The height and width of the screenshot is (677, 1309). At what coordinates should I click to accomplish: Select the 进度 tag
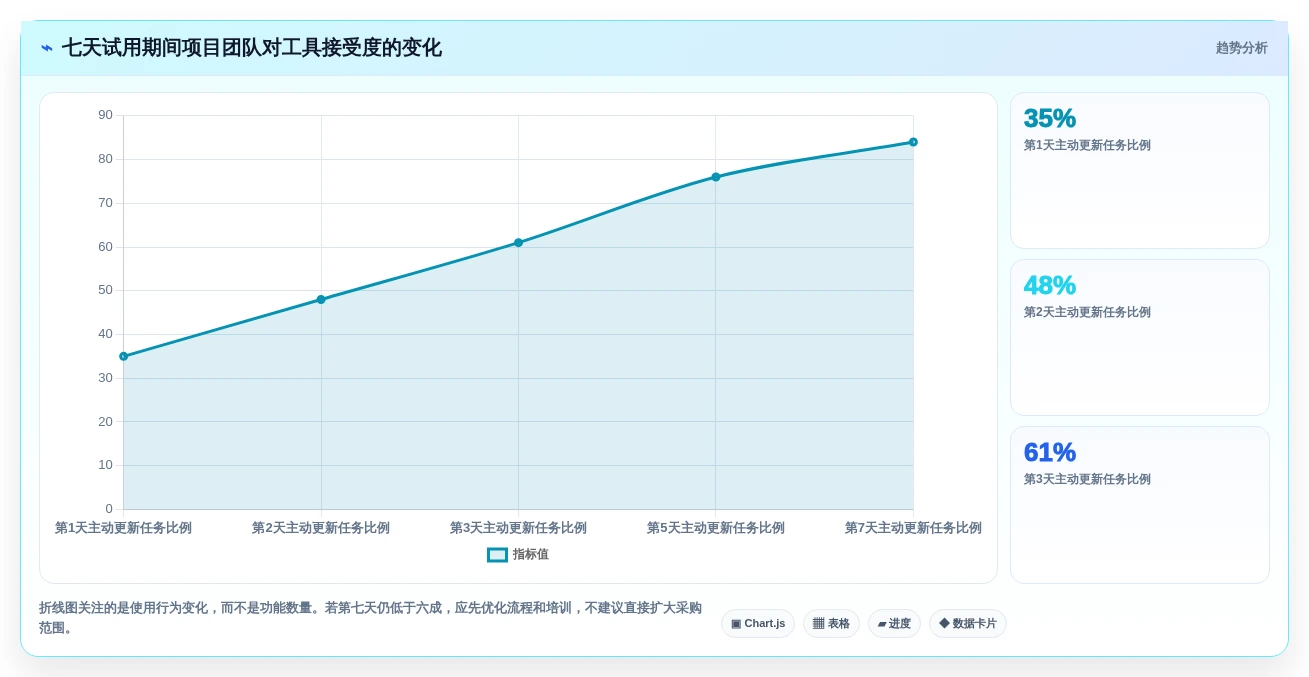[894, 624]
